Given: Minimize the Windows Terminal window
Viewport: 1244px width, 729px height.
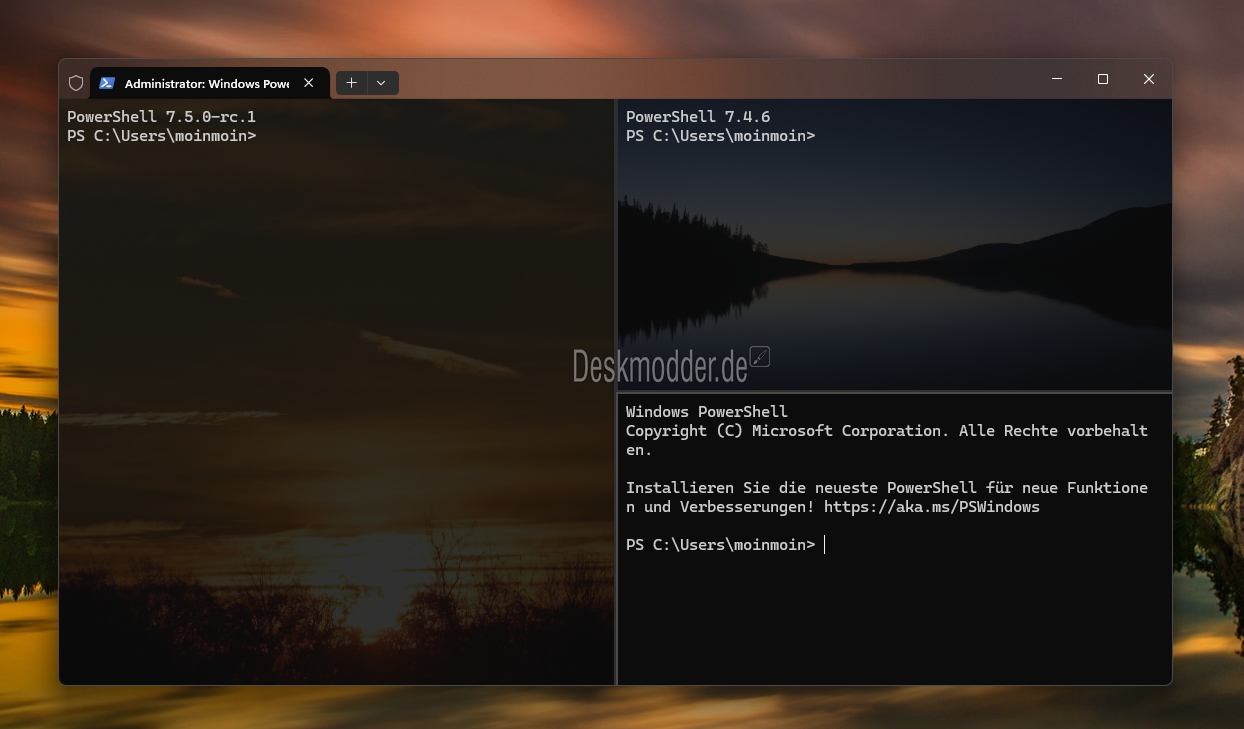Looking at the screenshot, I should click(x=1057, y=79).
